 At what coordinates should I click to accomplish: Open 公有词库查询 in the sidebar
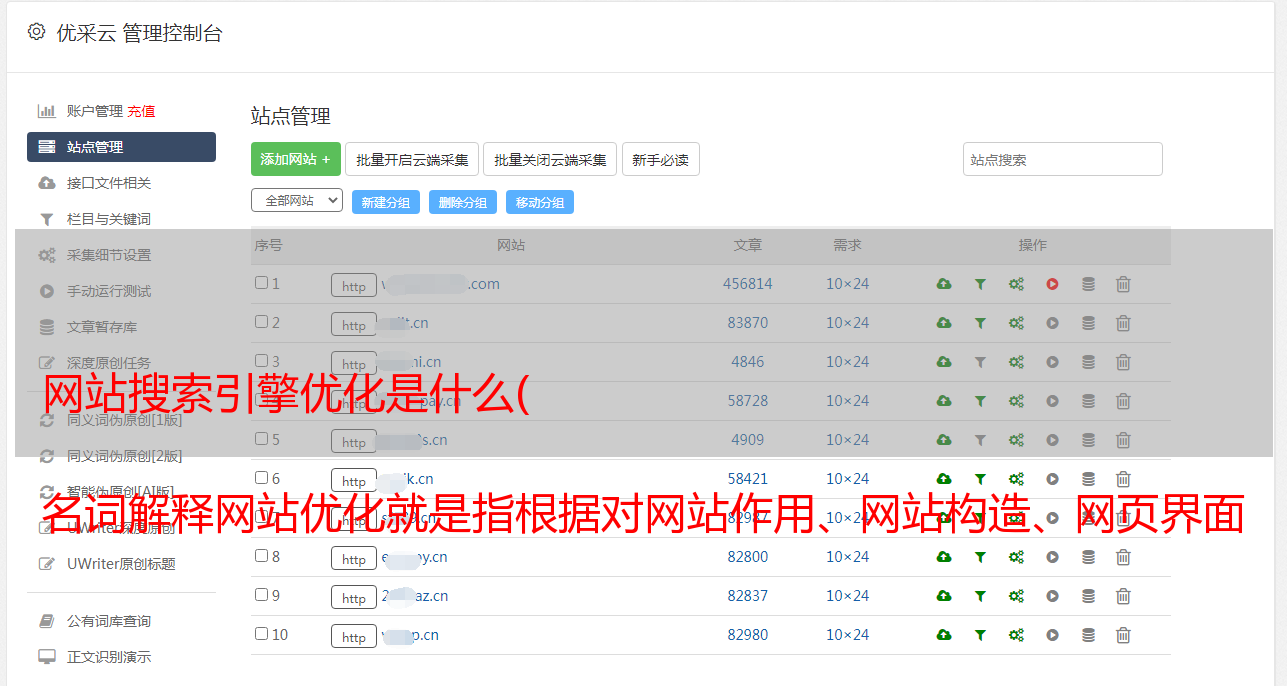pyautogui.click(x=108, y=621)
